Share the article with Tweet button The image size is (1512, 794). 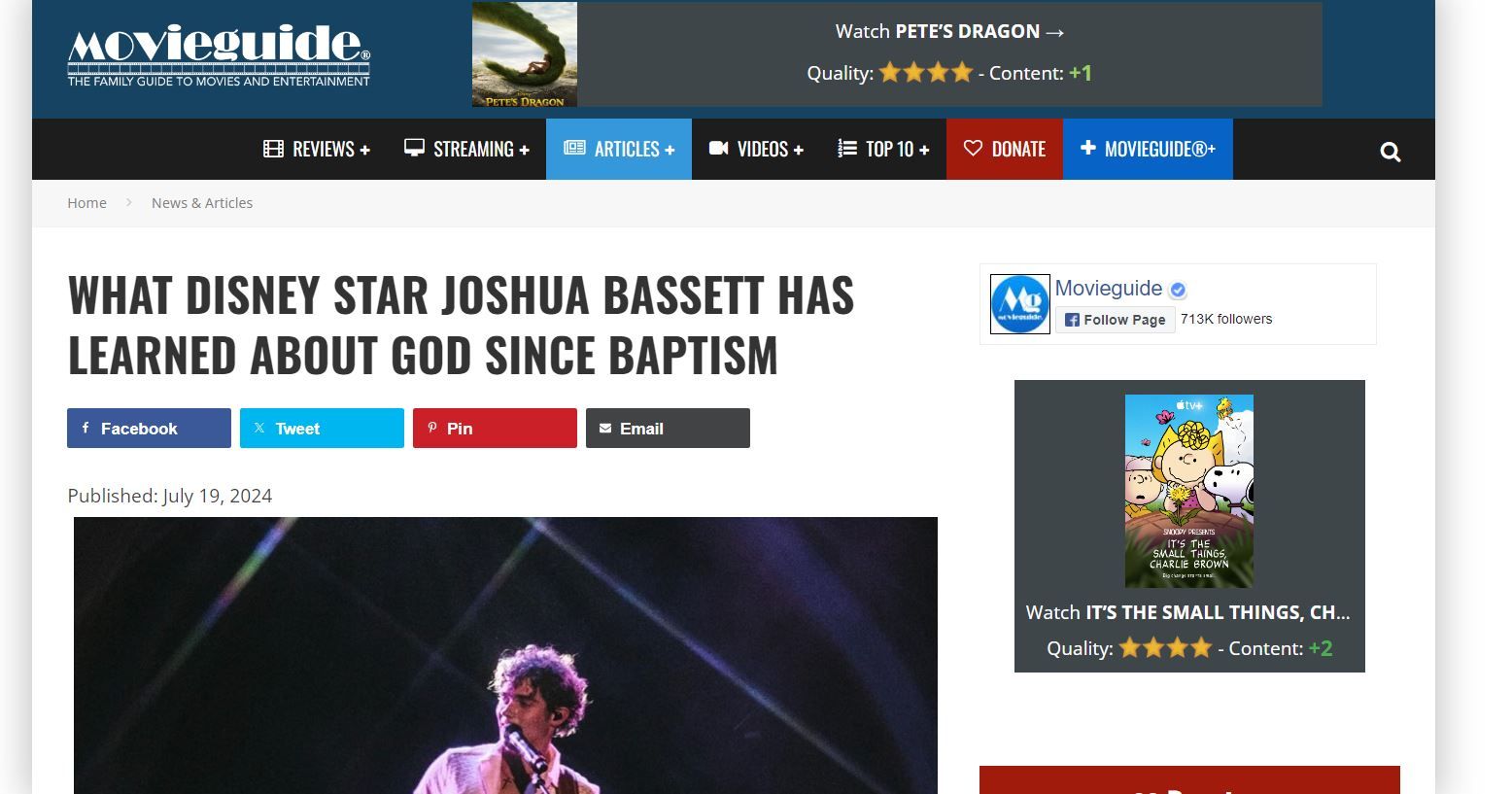322,429
